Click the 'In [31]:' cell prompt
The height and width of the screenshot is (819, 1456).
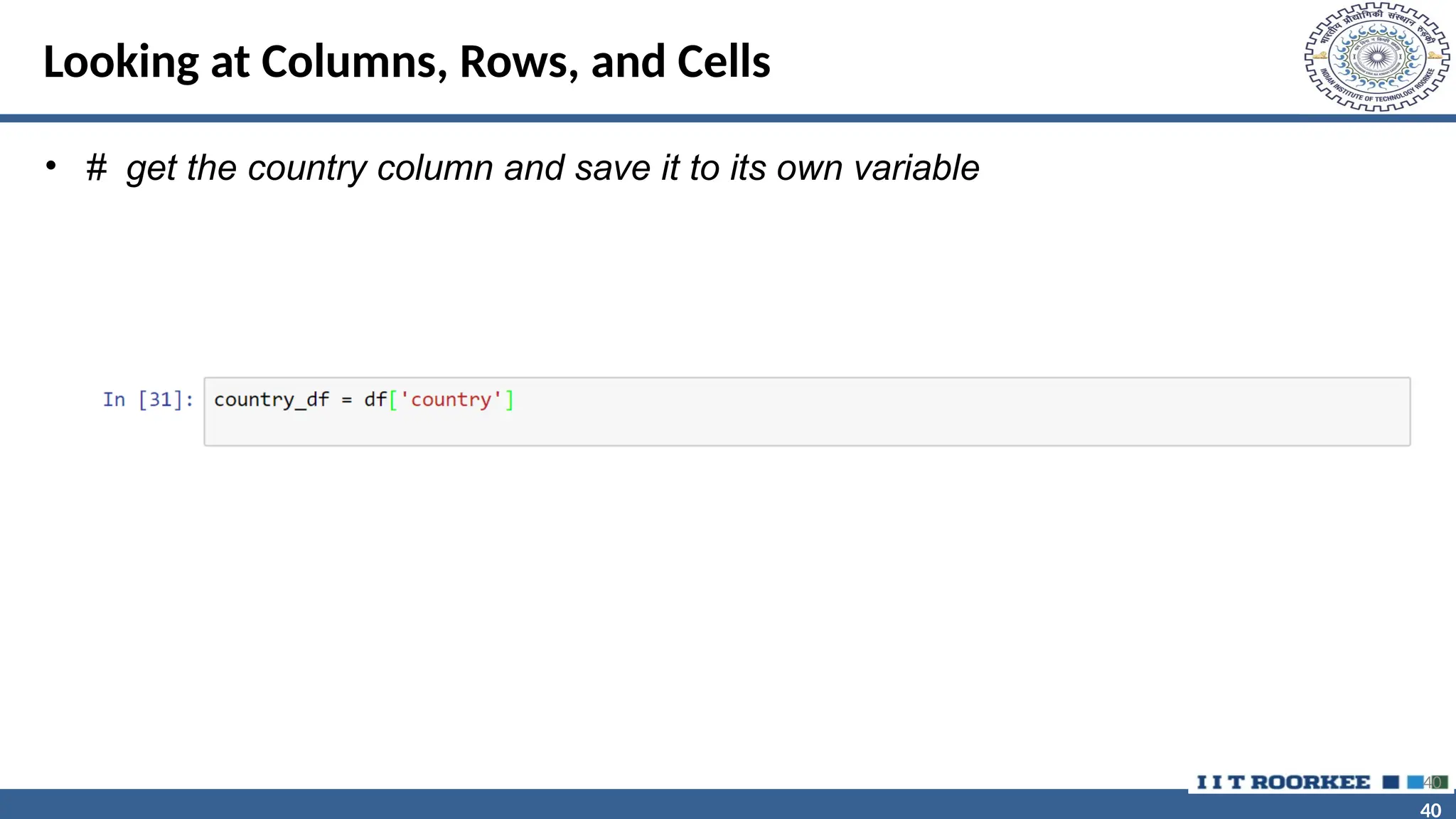pos(148,400)
